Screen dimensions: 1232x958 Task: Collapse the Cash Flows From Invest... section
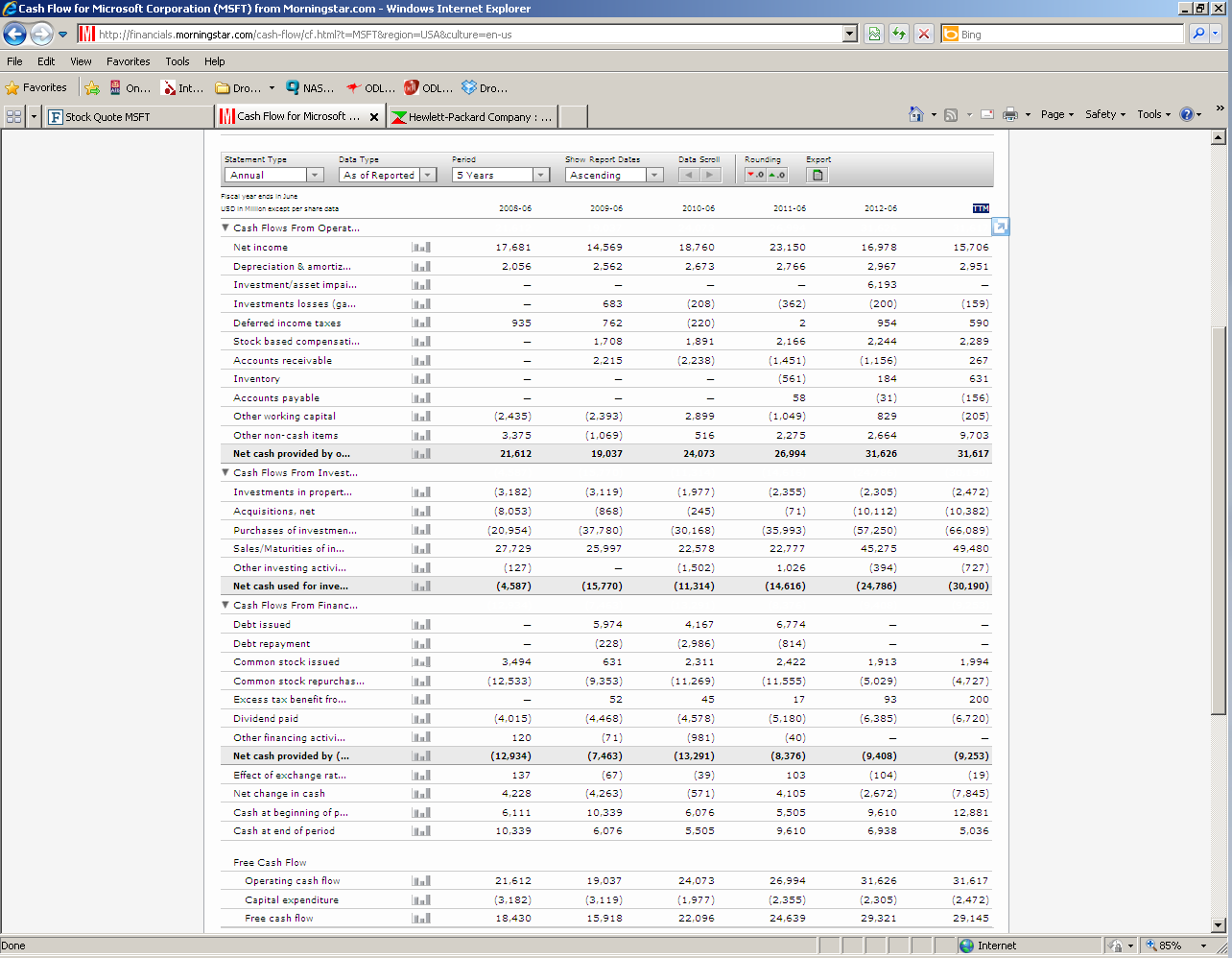(226, 472)
